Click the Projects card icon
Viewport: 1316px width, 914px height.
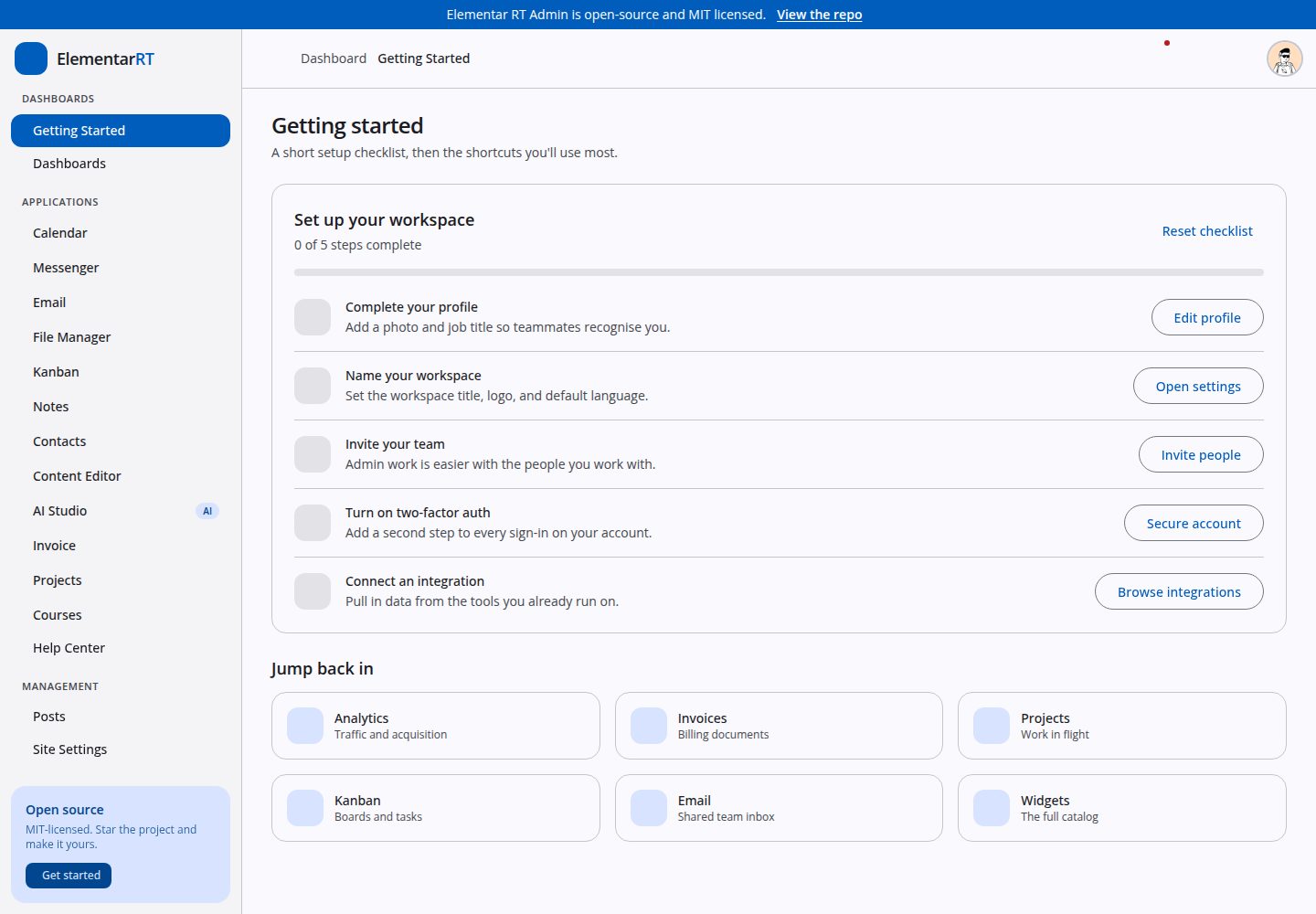[992, 726]
